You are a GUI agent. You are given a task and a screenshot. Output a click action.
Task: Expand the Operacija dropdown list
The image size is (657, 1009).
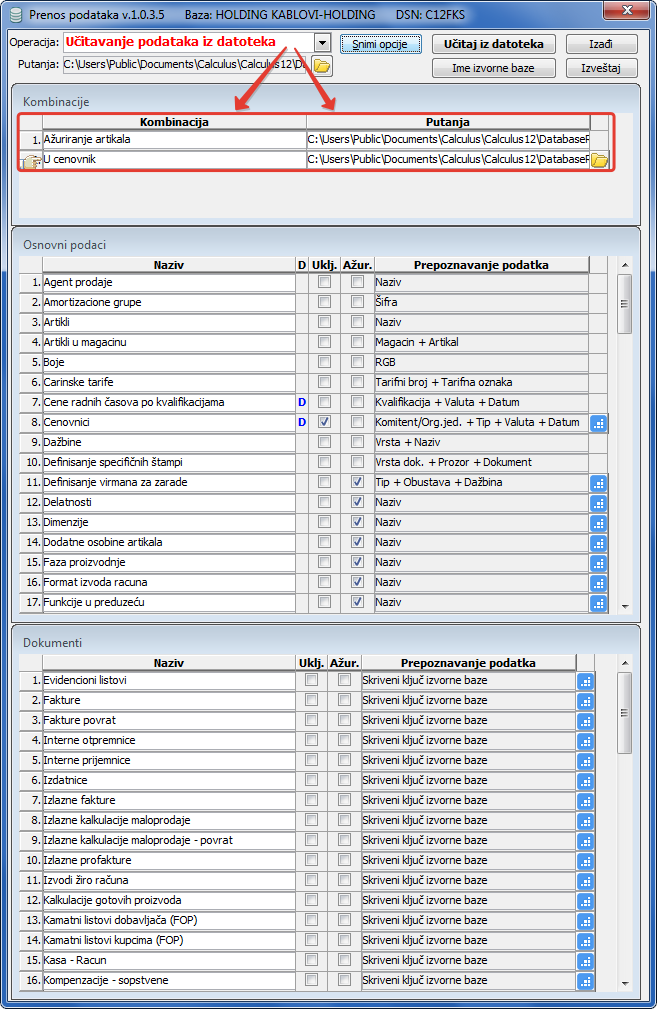[x=321, y=43]
